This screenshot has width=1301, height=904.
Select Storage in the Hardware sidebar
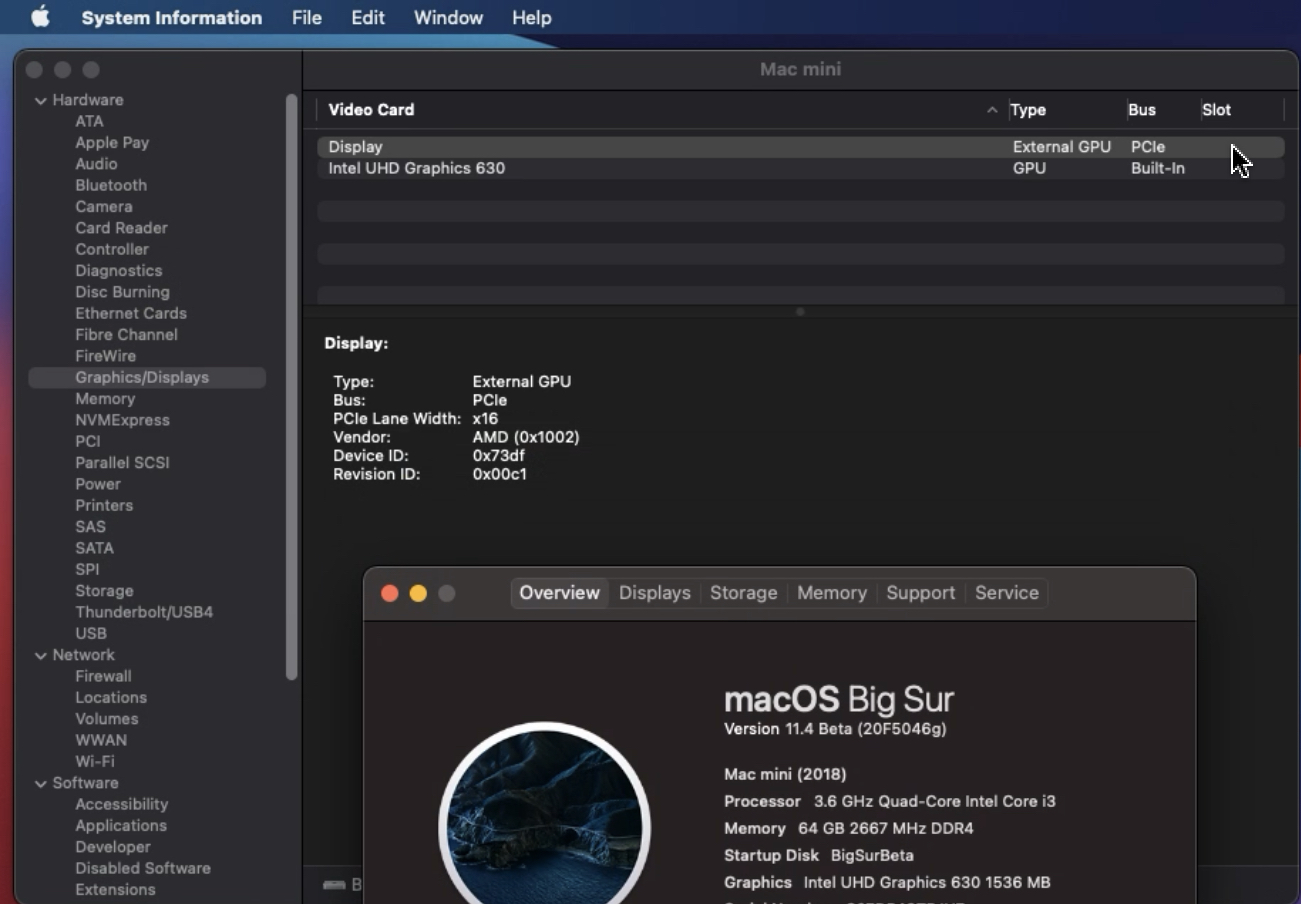[x=104, y=590]
